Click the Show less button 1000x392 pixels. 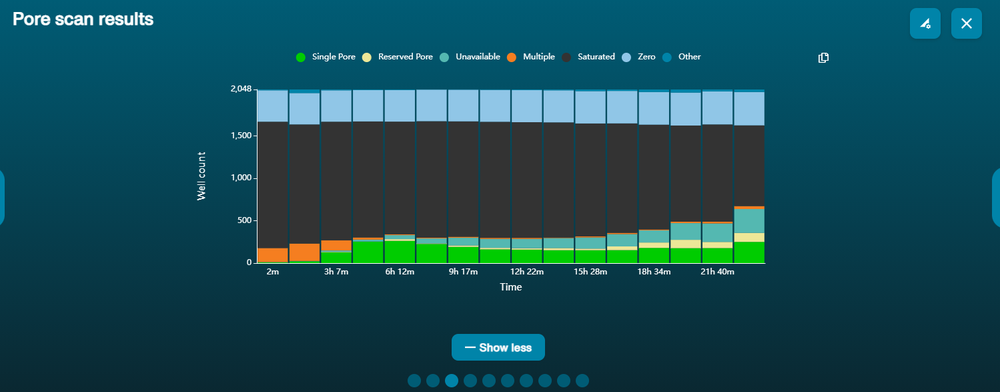click(x=498, y=347)
